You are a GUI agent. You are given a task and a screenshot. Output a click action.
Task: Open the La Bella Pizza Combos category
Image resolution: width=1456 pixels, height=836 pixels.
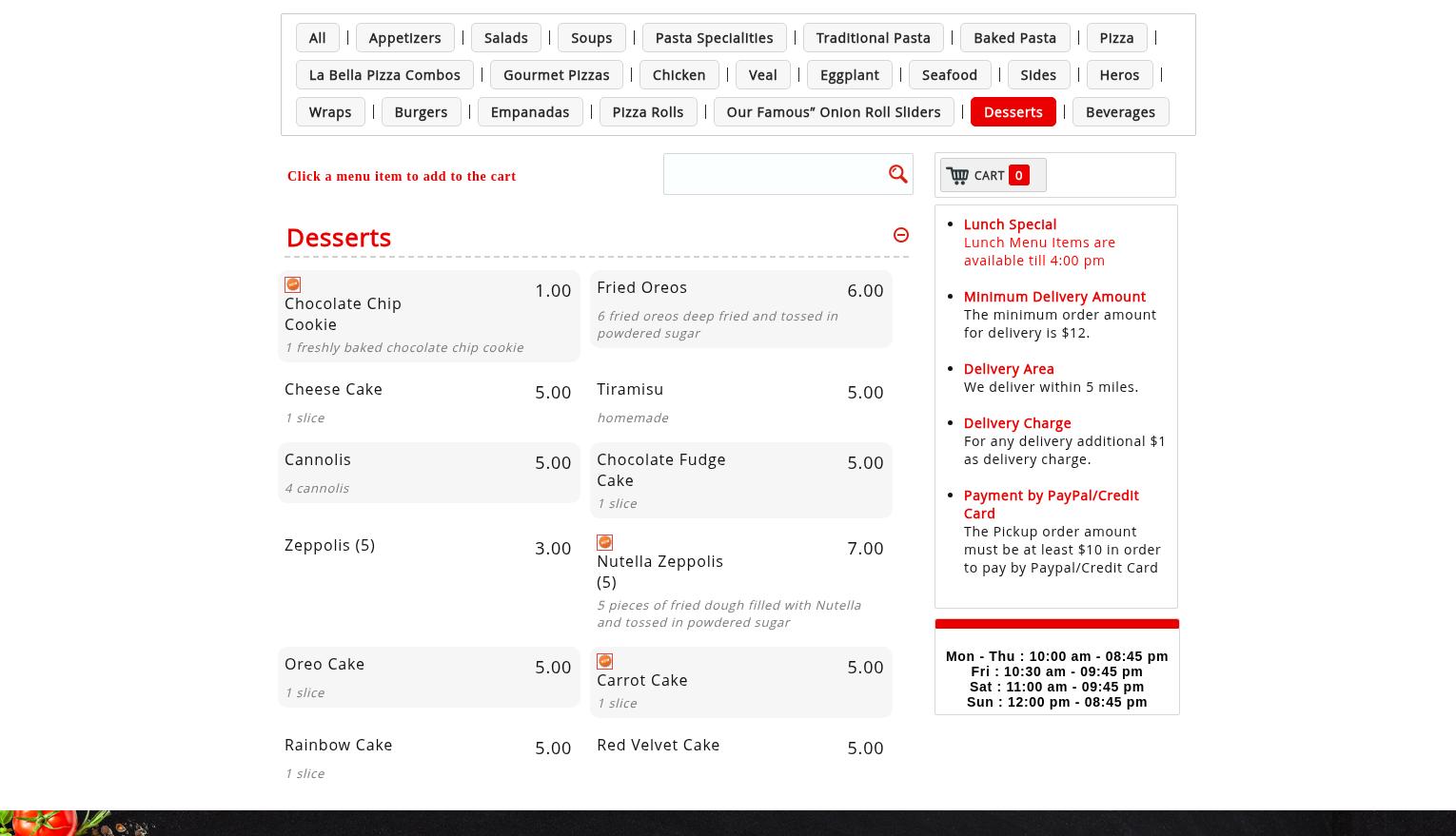(384, 75)
